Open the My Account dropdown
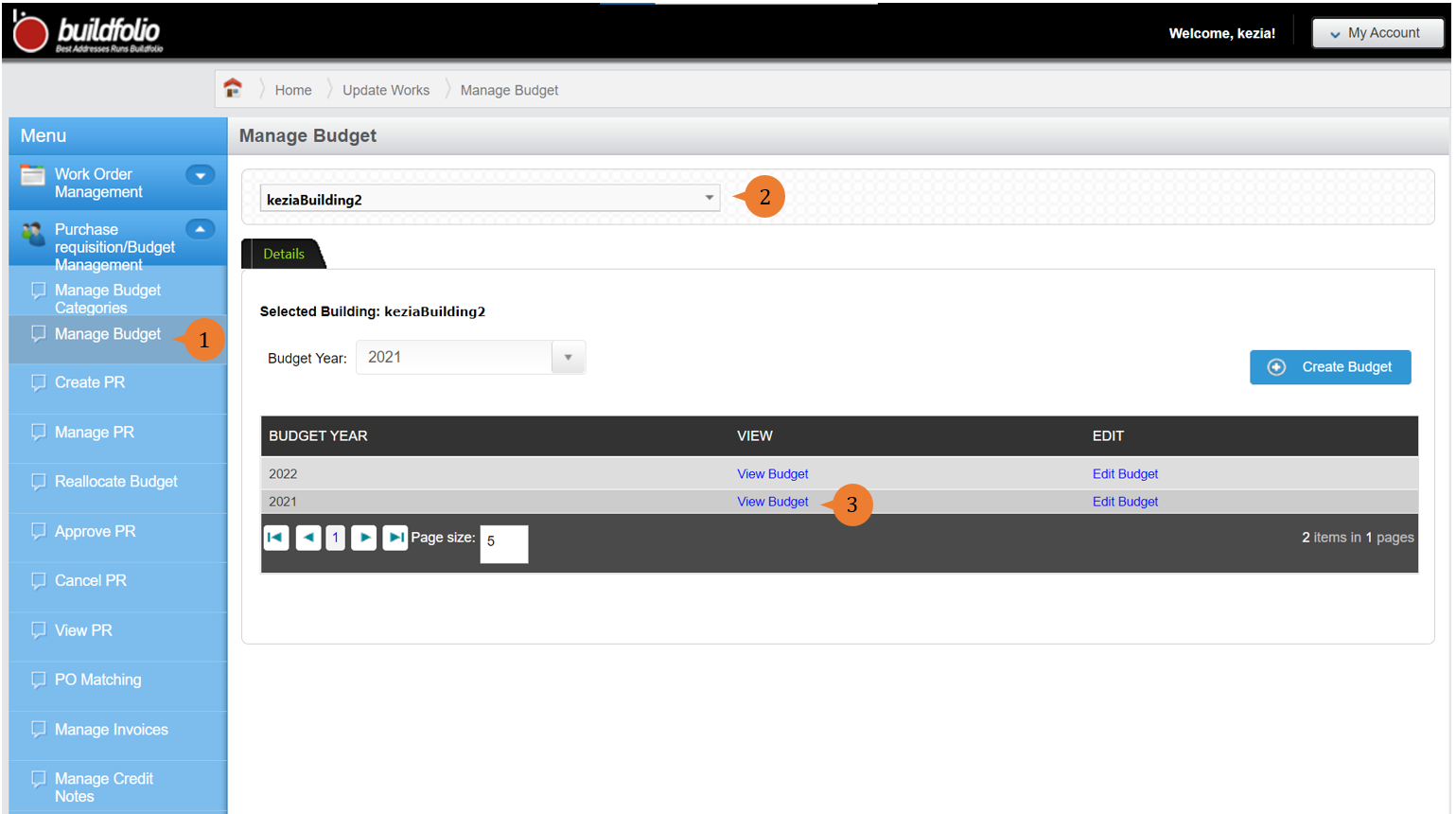 pyautogui.click(x=1377, y=33)
